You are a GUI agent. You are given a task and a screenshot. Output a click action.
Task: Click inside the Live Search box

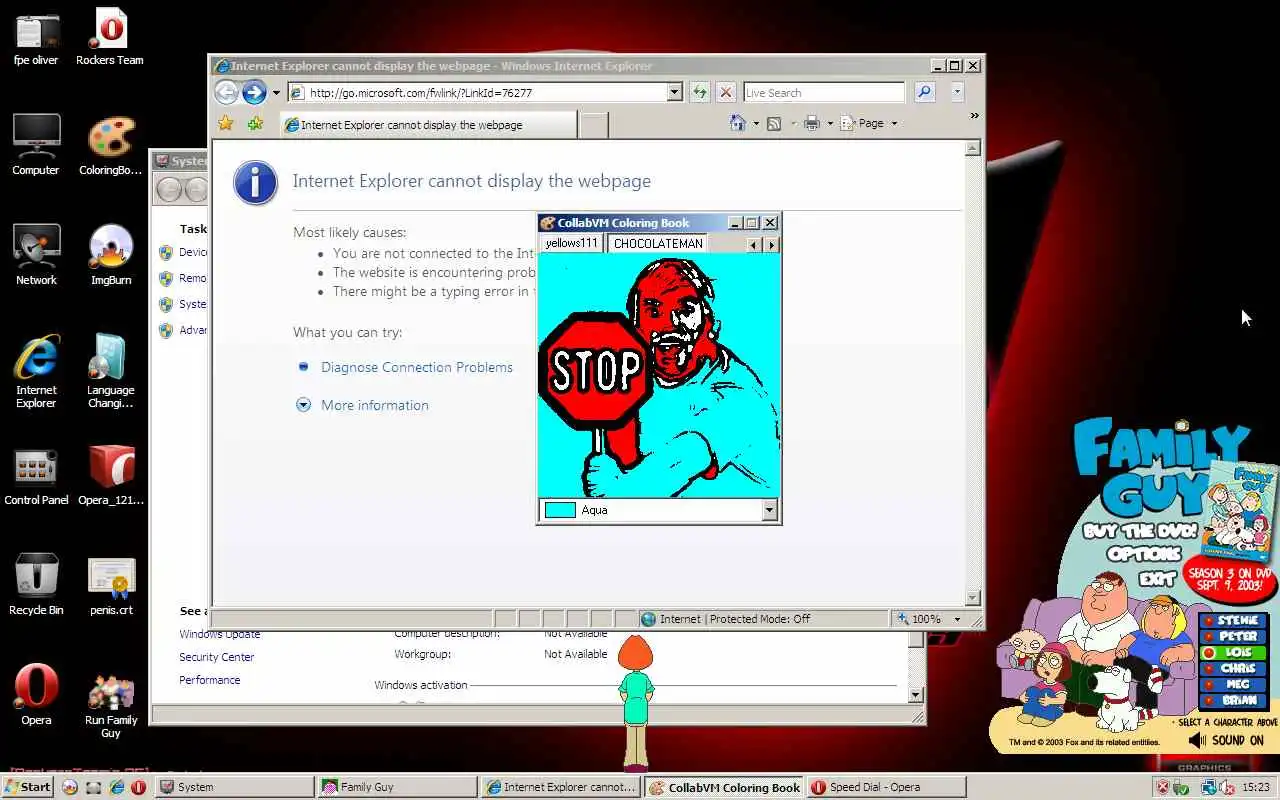tap(823, 93)
